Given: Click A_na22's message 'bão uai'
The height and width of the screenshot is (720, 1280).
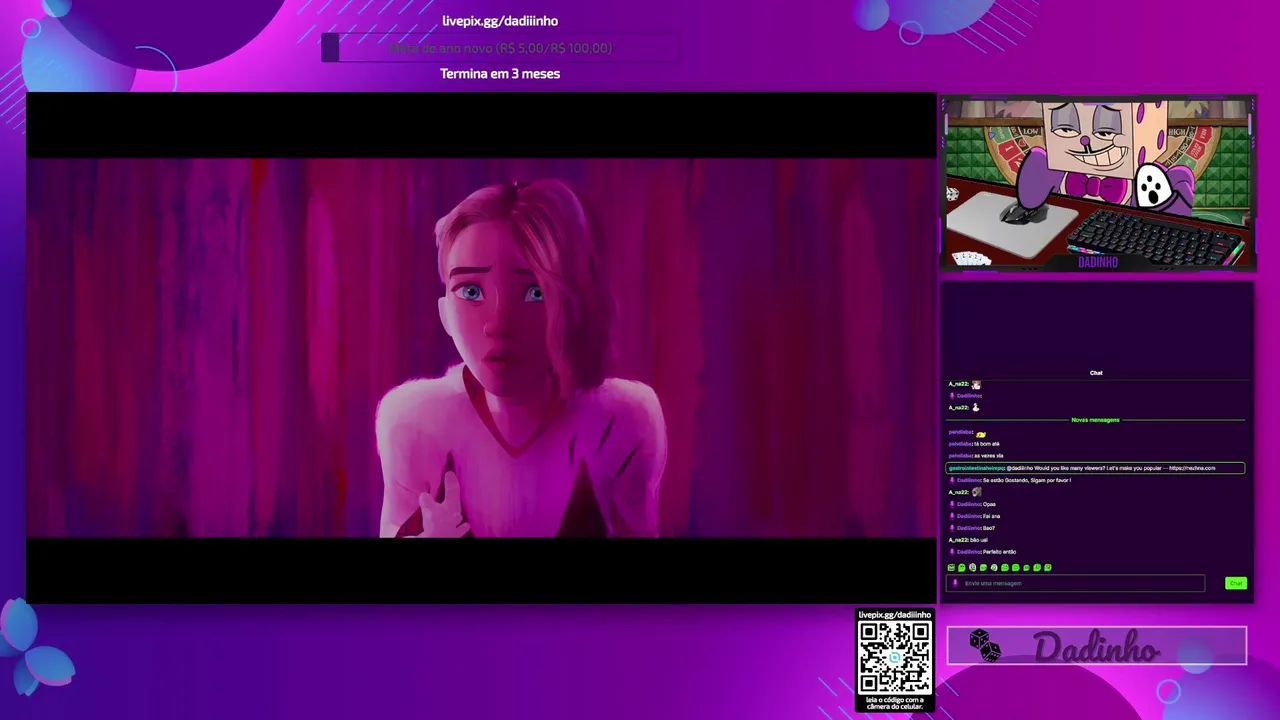Looking at the screenshot, I should coord(979,540).
